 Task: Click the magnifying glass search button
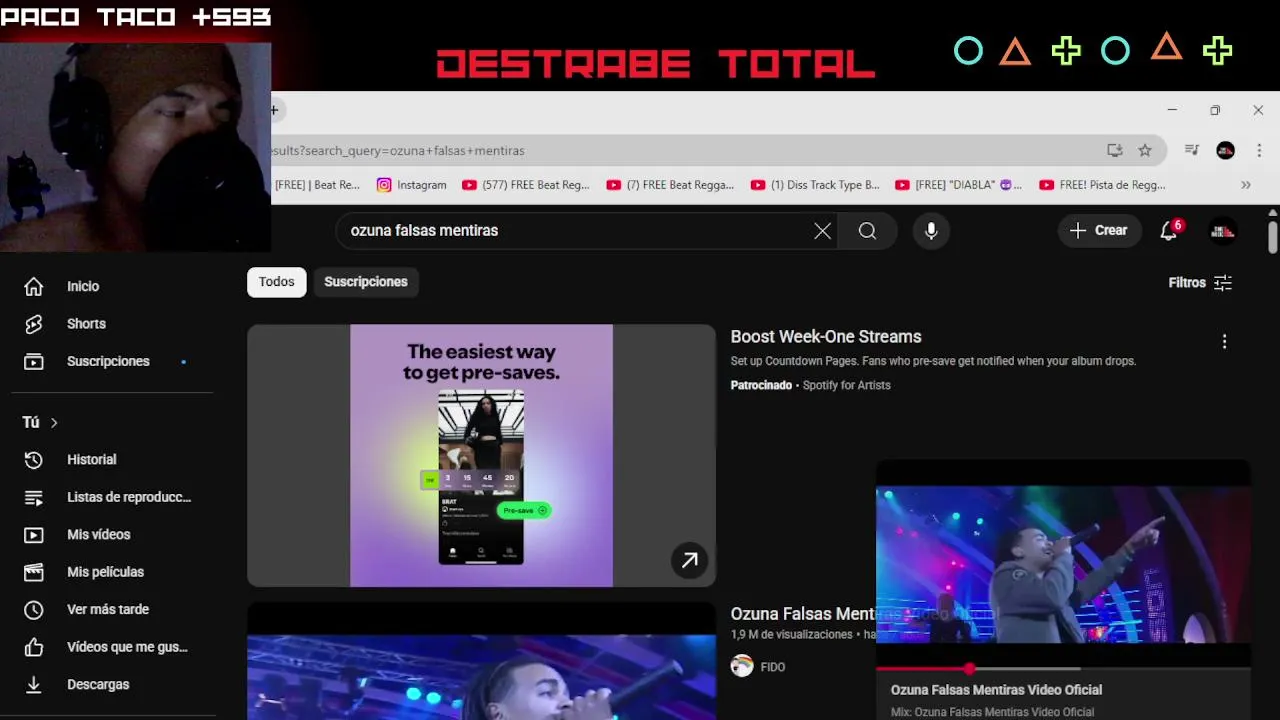click(x=867, y=231)
